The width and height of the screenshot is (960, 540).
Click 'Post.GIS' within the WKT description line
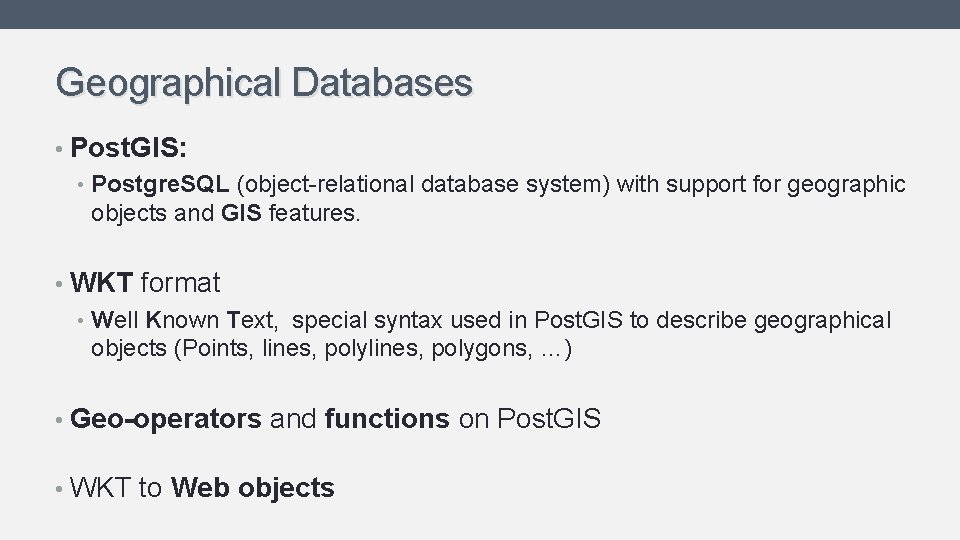pyautogui.click(x=578, y=320)
